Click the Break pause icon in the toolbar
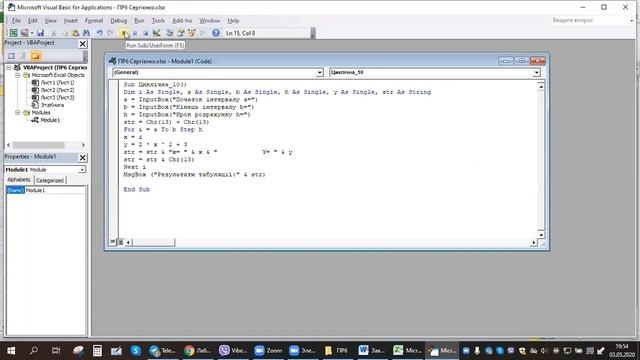 point(135,33)
